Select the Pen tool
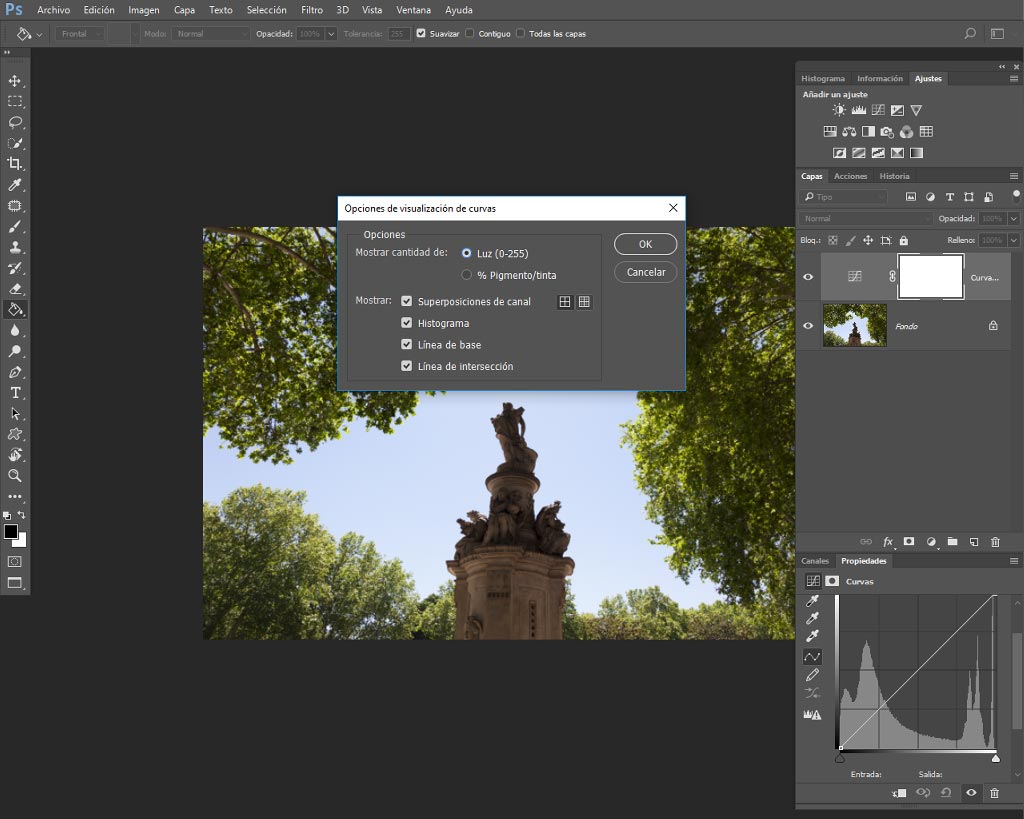The width and height of the screenshot is (1024, 819). pos(14,372)
